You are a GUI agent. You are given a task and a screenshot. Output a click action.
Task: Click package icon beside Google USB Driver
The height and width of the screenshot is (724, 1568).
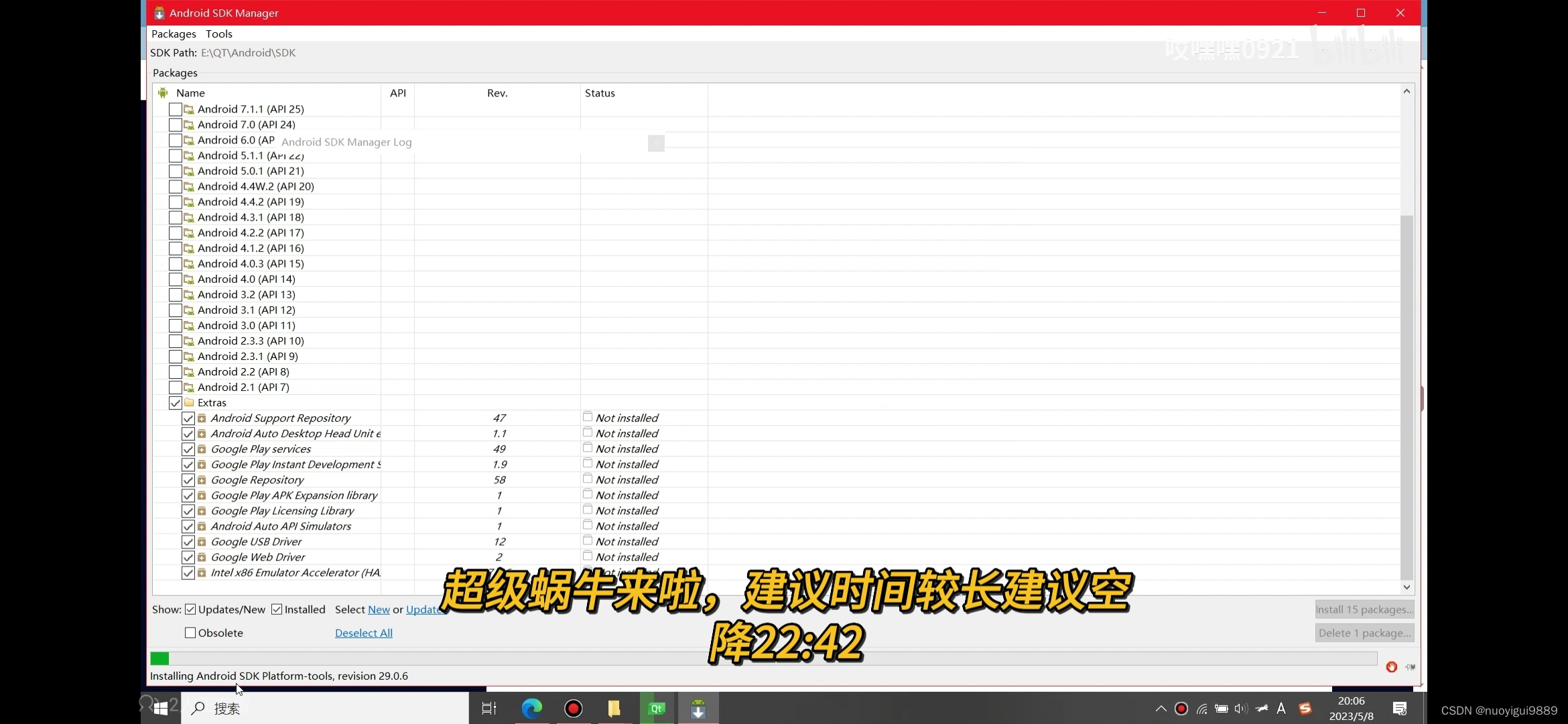click(202, 542)
